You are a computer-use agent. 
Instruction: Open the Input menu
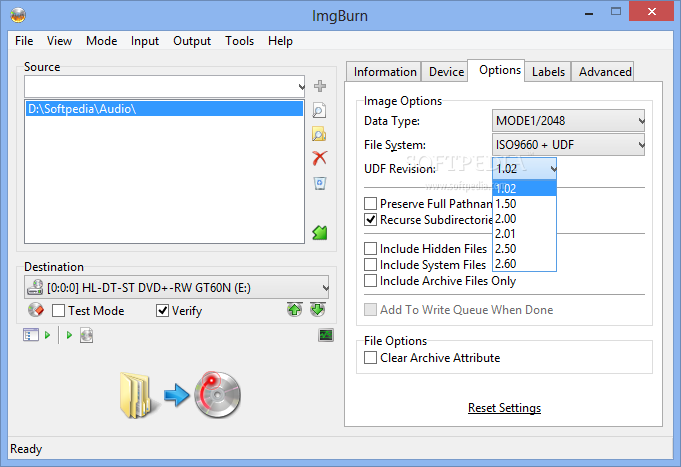145,41
